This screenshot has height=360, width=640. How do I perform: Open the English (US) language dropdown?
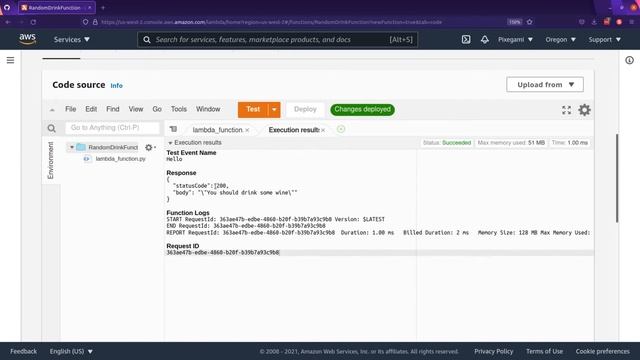[71, 351]
